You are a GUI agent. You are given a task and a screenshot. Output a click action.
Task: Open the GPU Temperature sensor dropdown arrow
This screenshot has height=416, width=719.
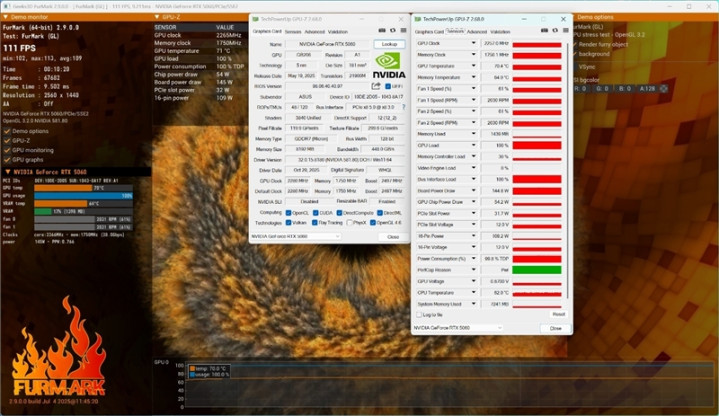[473, 65]
